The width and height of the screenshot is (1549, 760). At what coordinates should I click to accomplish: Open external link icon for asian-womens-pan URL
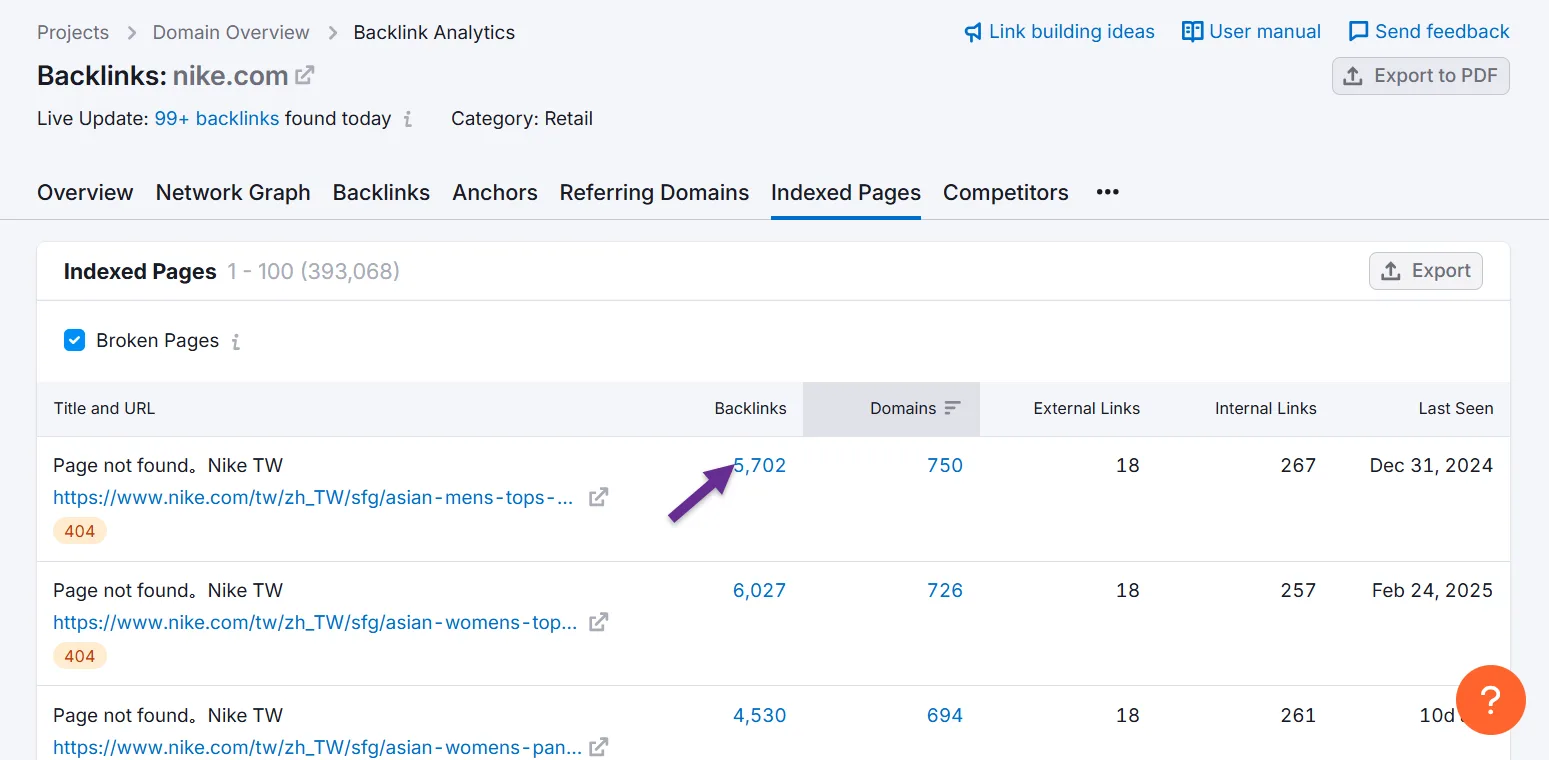(x=598, y=747)
